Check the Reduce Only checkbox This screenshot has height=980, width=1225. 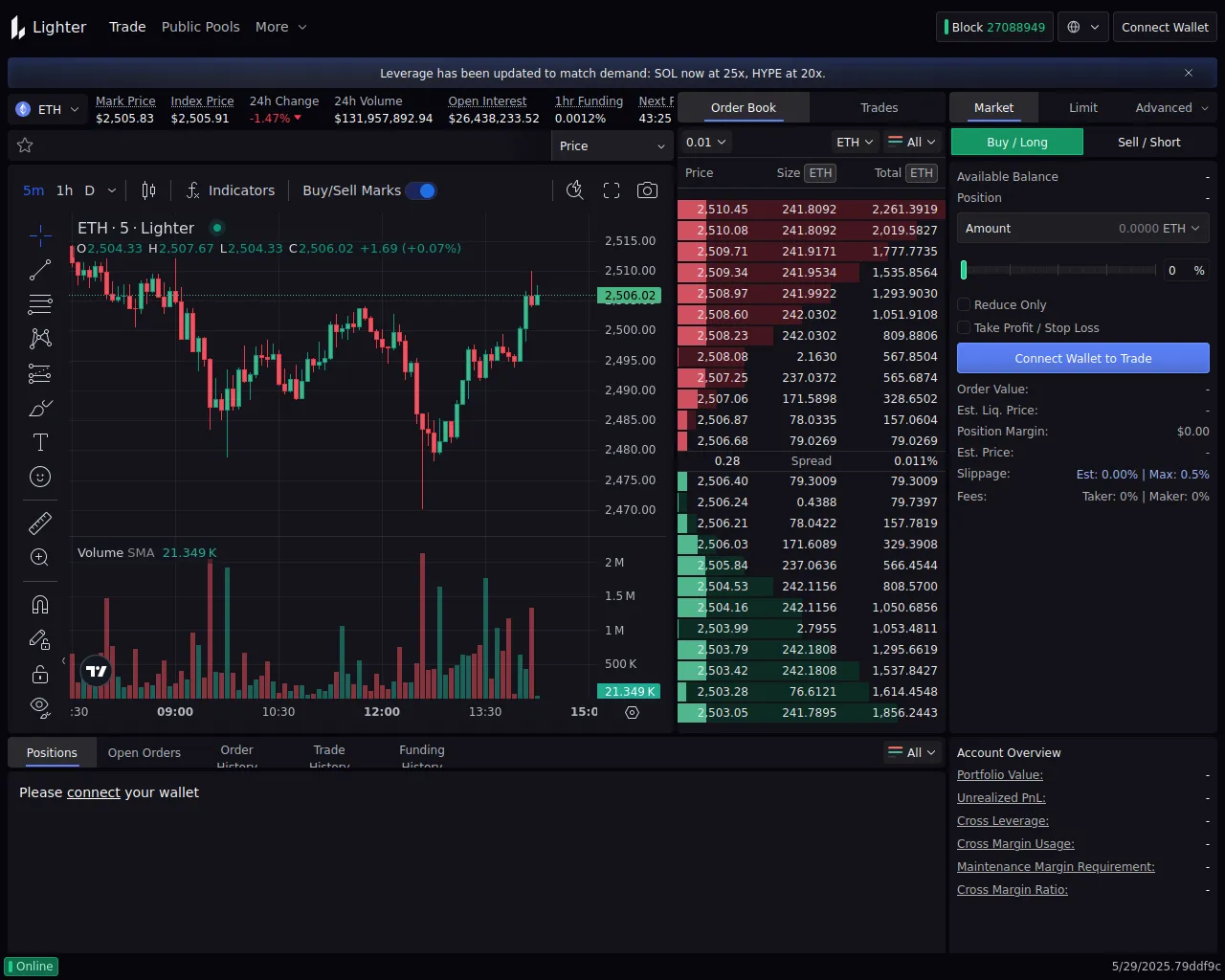[964, 305]
